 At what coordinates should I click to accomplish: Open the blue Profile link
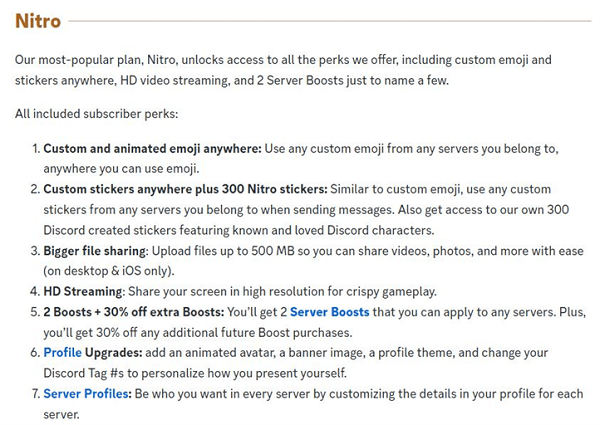[62, 352]
